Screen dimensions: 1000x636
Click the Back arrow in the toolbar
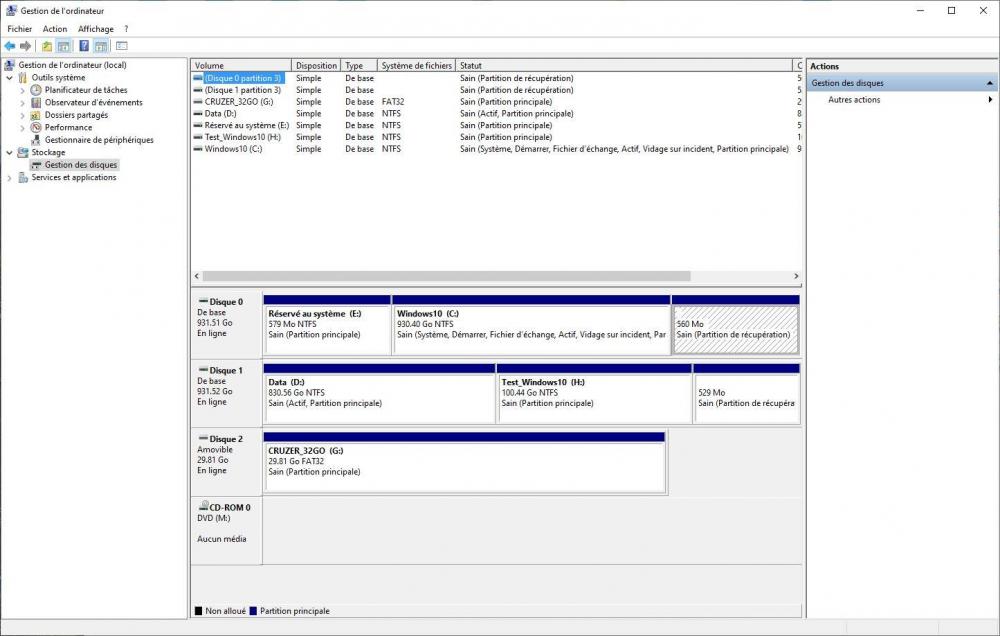click(10, 46)
